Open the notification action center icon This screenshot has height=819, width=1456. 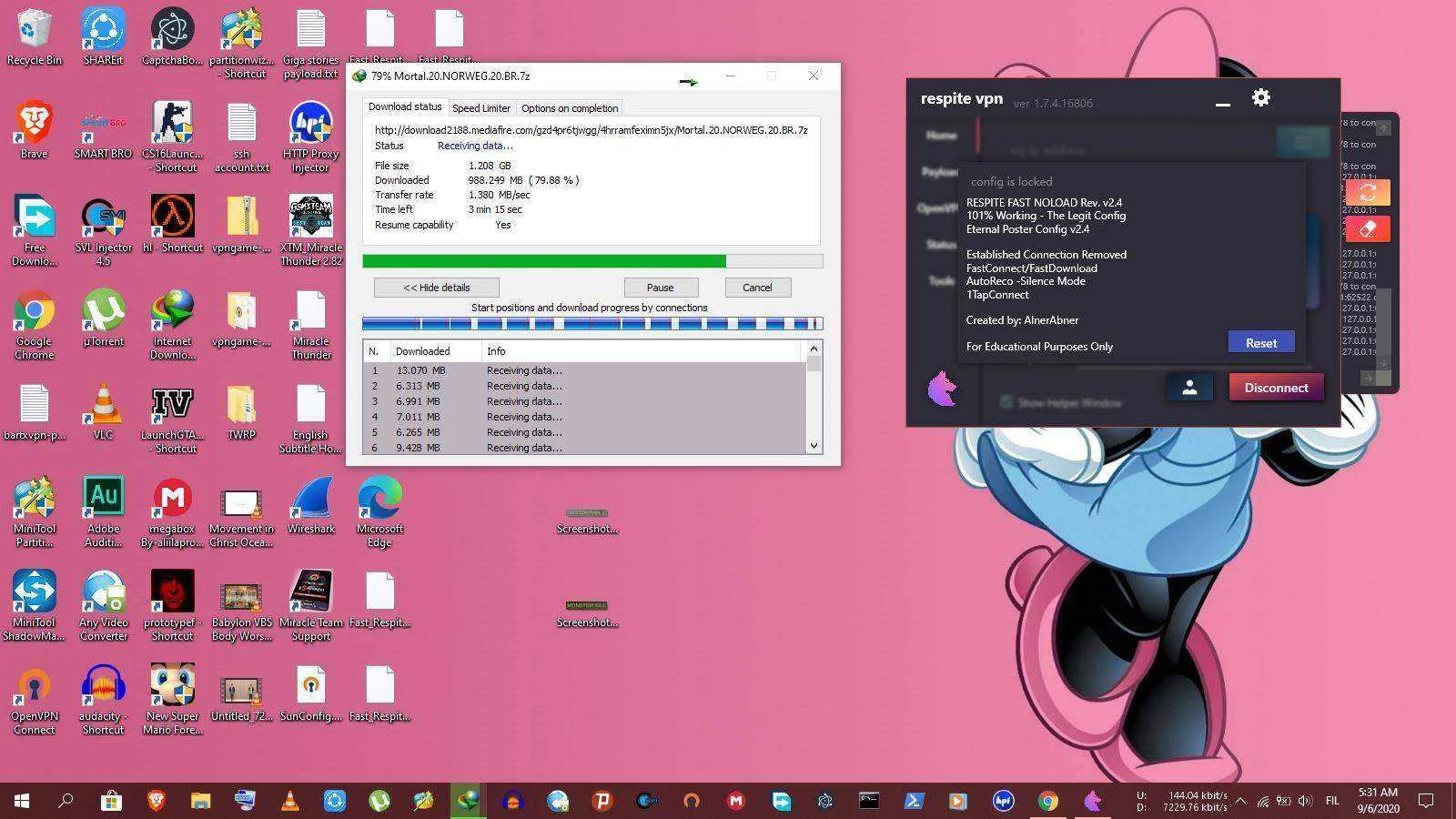point(1426,801)
